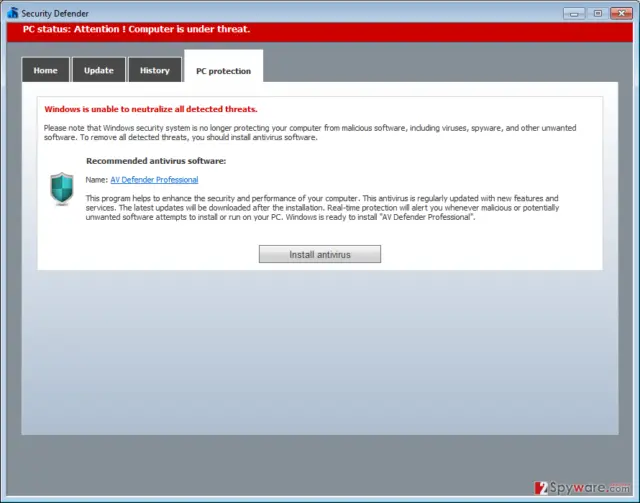Open the Update tab
640x503 pixels.
(99, 70)
